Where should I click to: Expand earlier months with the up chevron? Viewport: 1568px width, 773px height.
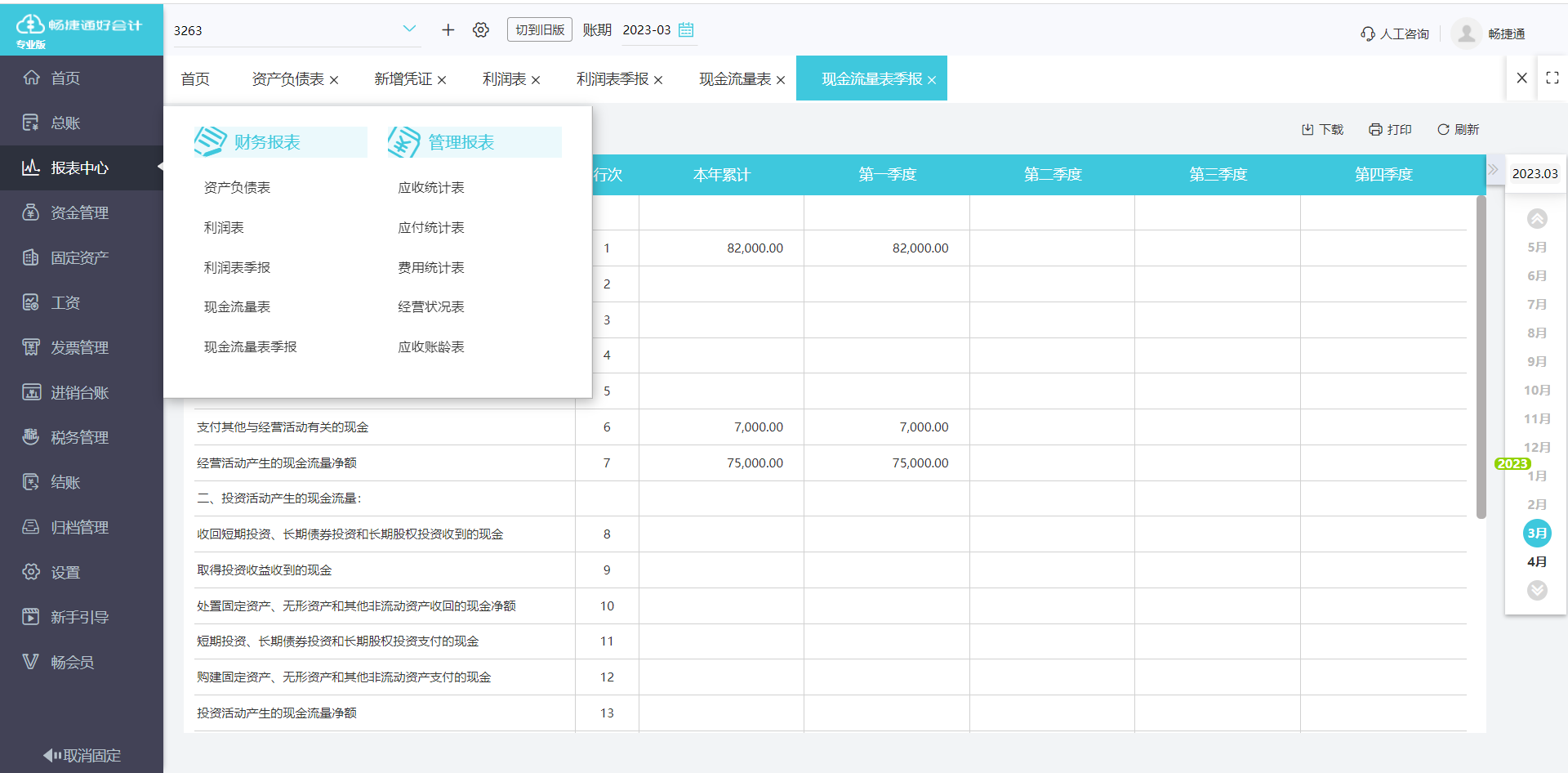(1538, 218)
